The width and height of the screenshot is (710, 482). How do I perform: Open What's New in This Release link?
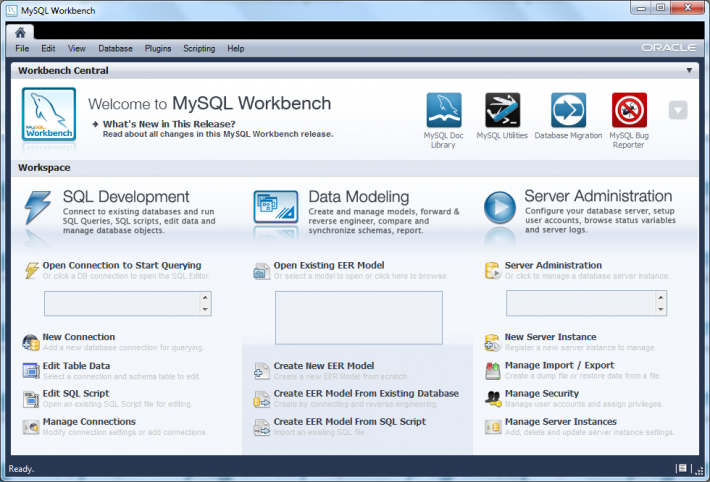click(169, 124)
